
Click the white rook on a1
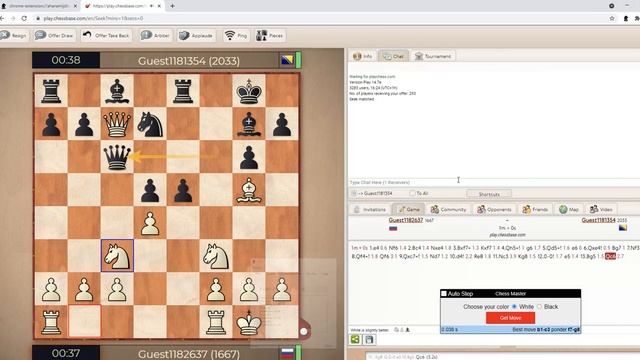(x=51, y=322)
